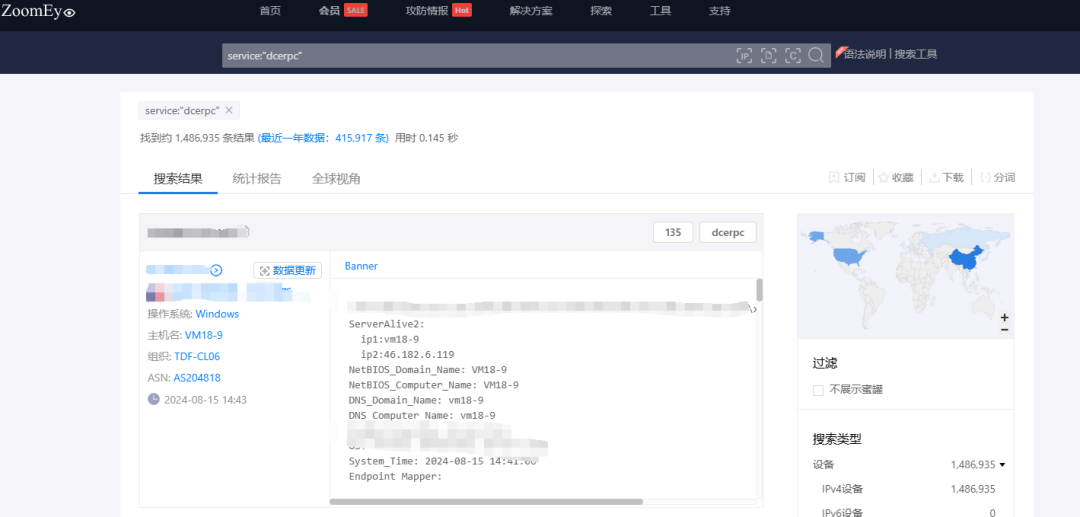Viewport: 1080px width, 517px height.
Task: Click the ip2:46.182.6.119 banner line
Action: point(407,355)
